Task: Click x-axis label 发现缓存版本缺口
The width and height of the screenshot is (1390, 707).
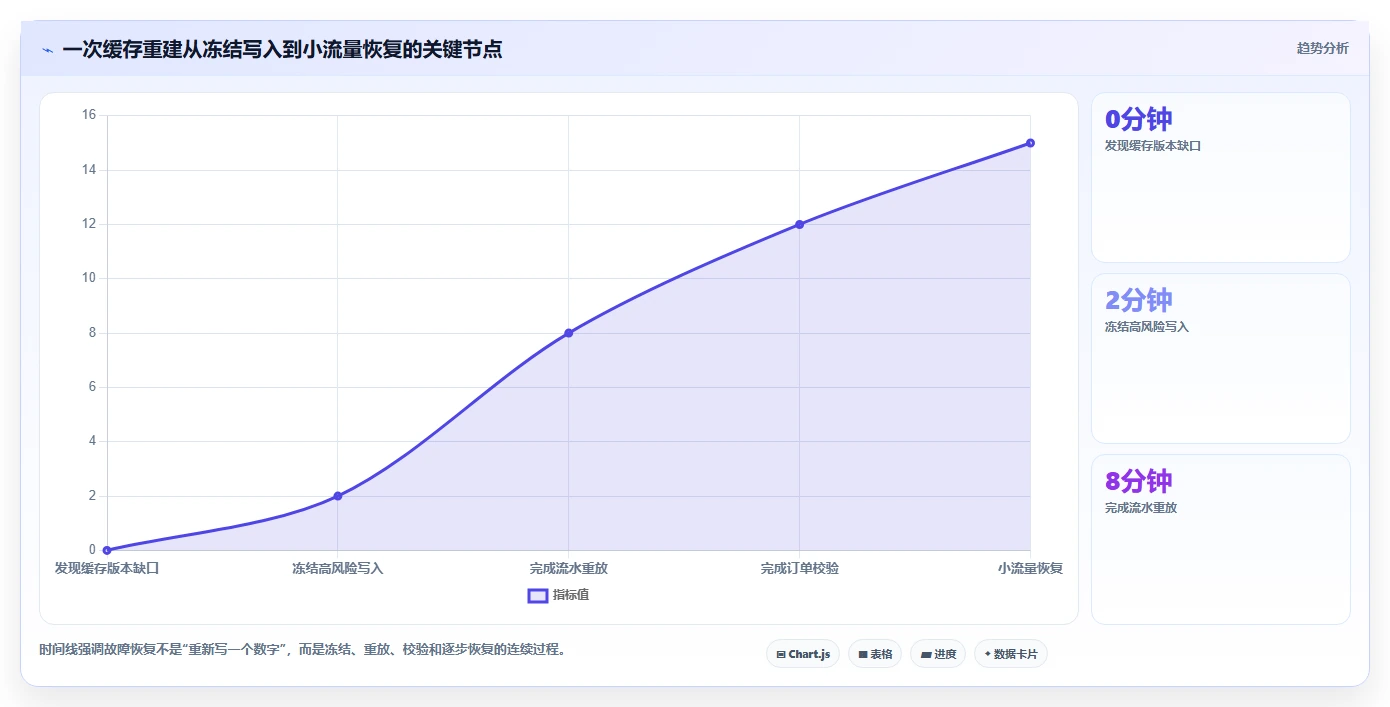Action: coord(107,568)
